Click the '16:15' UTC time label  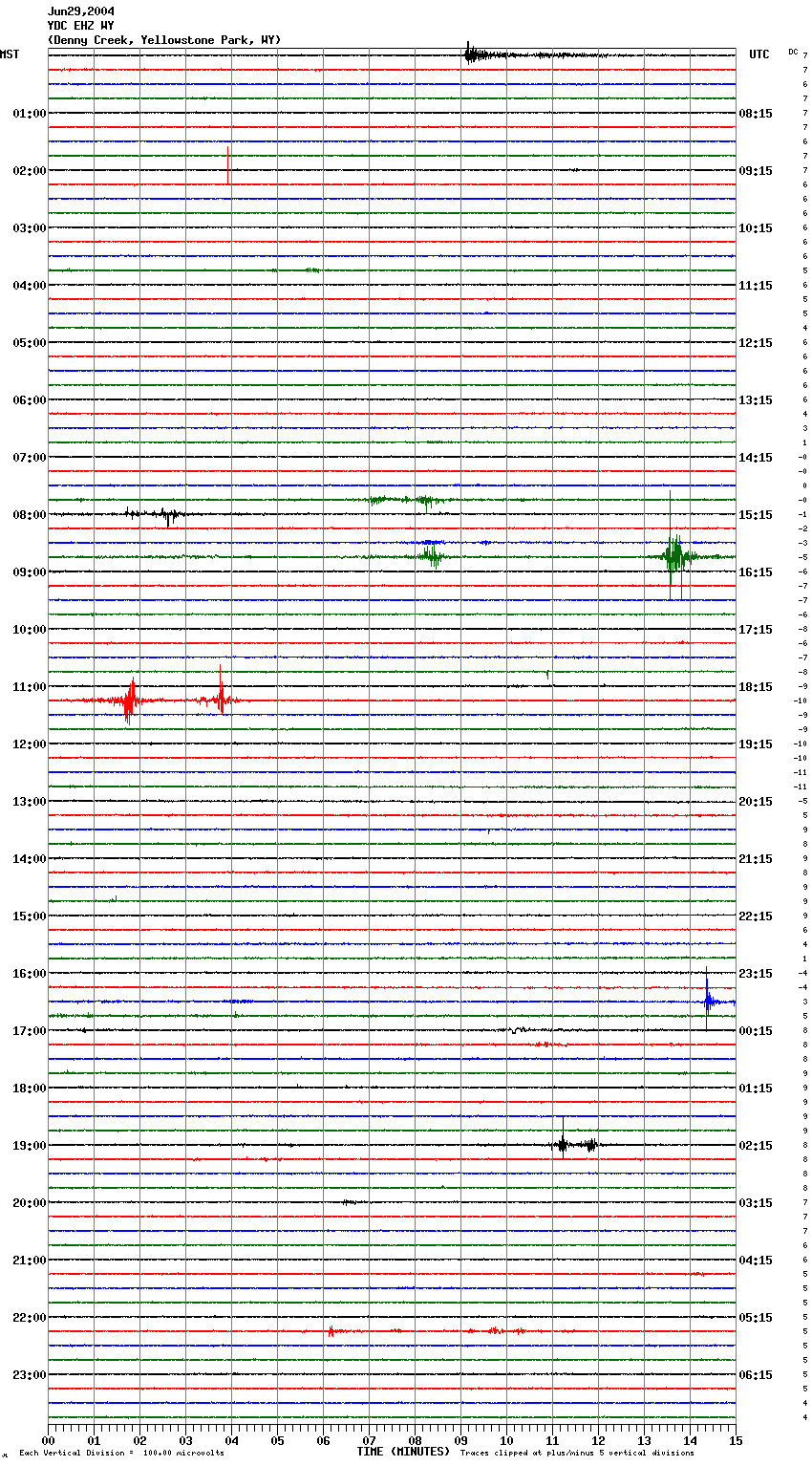pyautogui.click(x=756, y=572)
